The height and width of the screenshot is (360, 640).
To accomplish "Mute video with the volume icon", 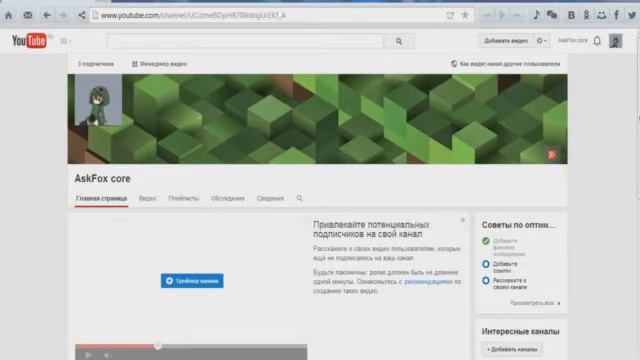I will [x=107, y=356].
